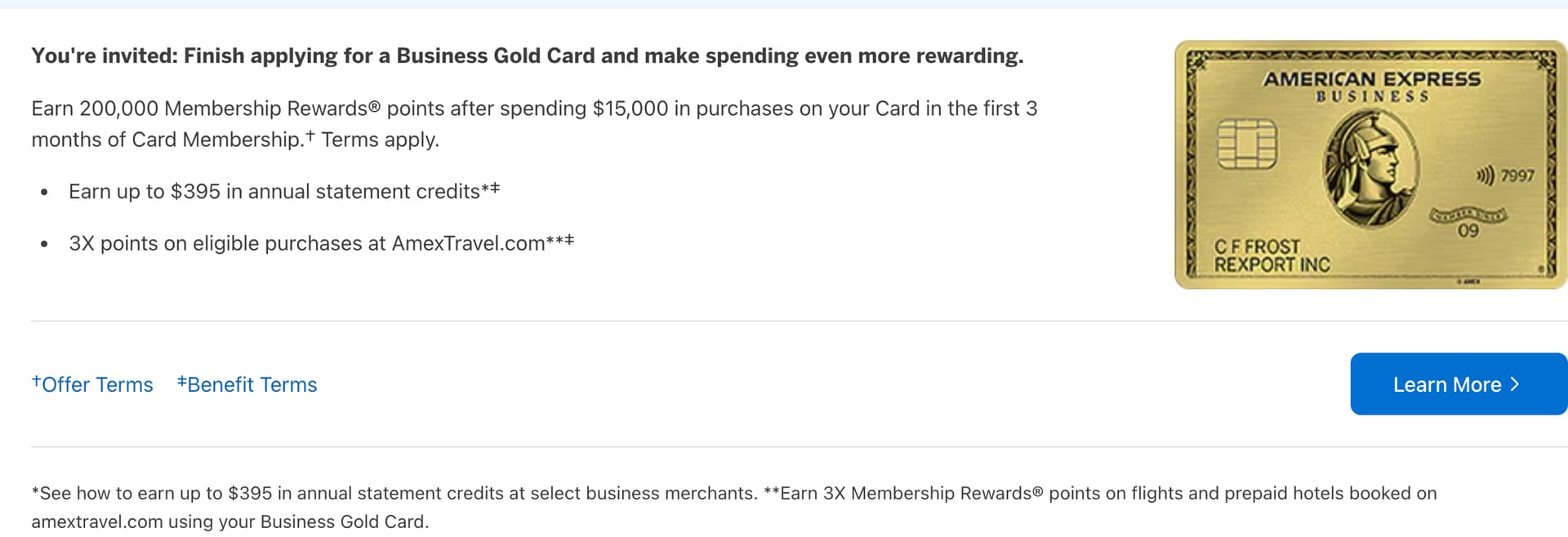
Task: Open the Offer Terms link
Action: click(92, 384)
